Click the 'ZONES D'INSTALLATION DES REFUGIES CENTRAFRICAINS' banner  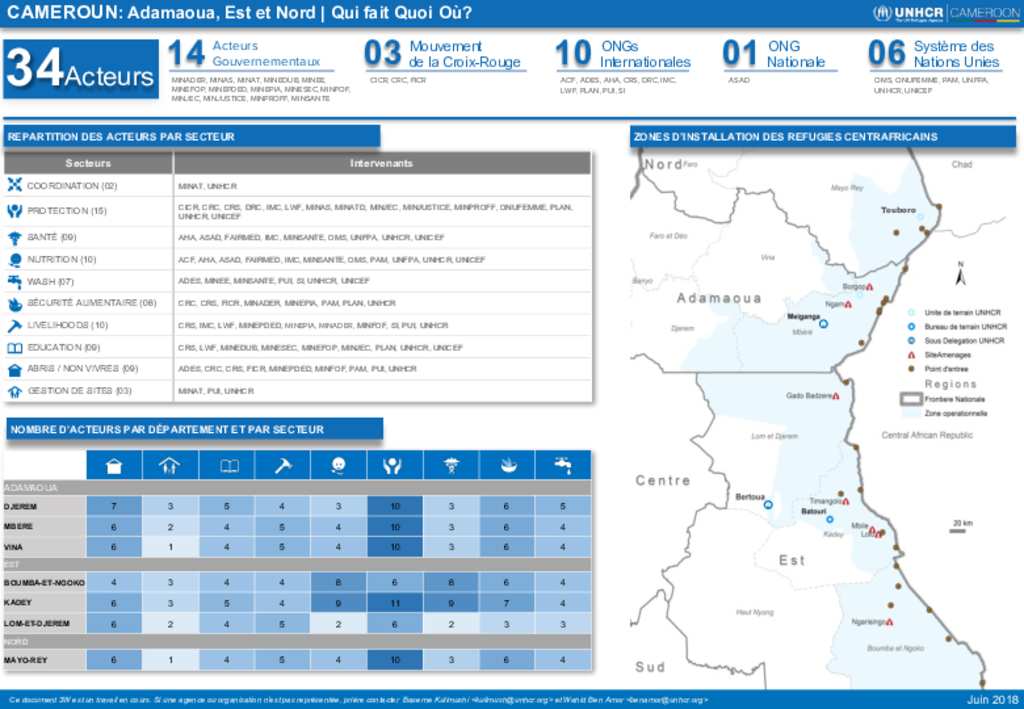pyautogui.click(x=823, y=136)
